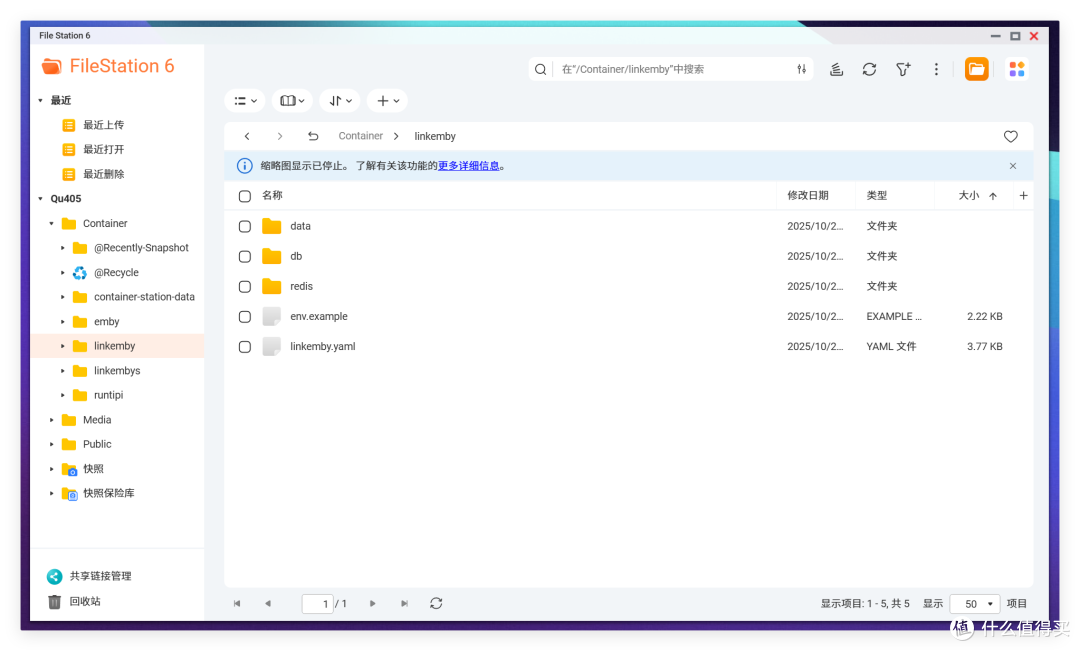
Task: Select the 快照保险库 tree folder
Action: (x=108, y=493)
